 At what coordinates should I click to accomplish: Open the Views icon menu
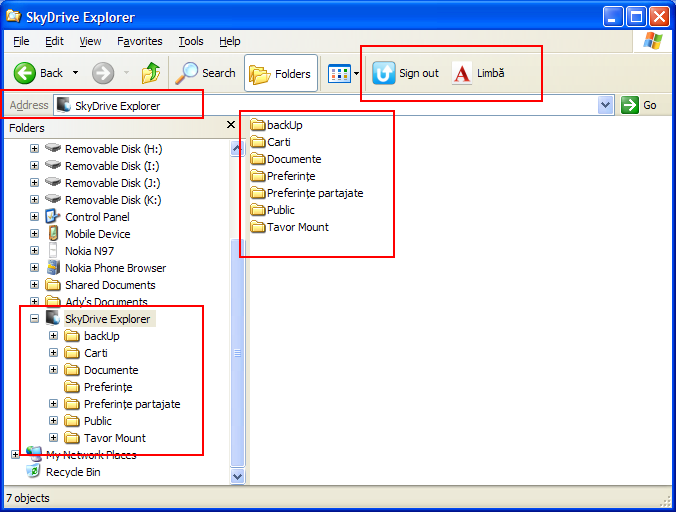click(339, 74)
